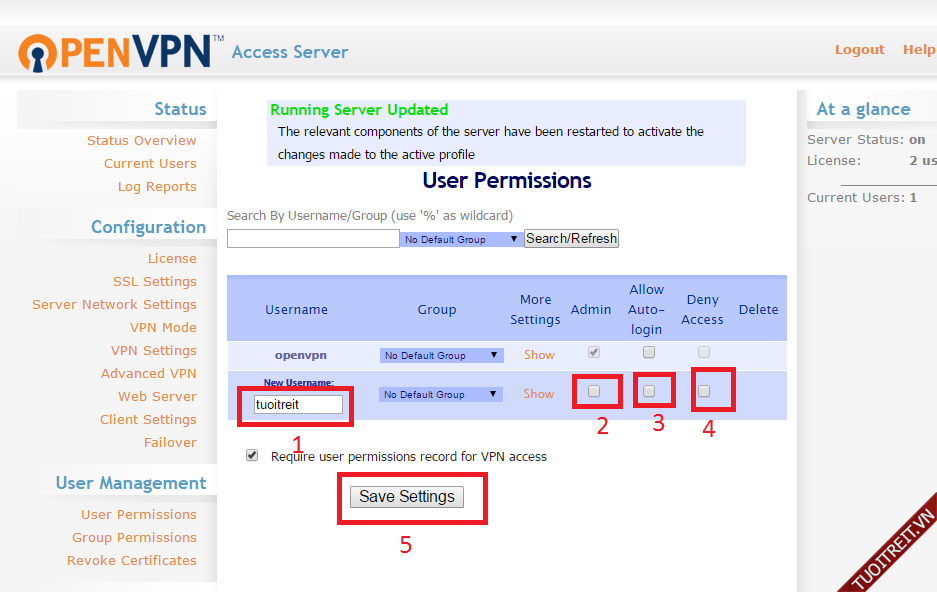Open the Help link in header

coord(918,50)
